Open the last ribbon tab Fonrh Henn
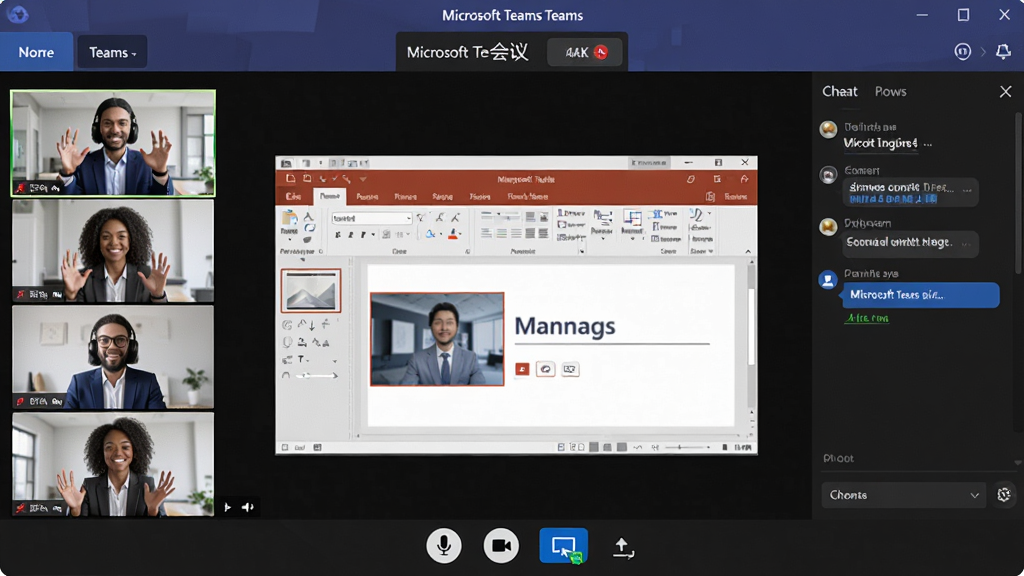 (x=528, y=197)
